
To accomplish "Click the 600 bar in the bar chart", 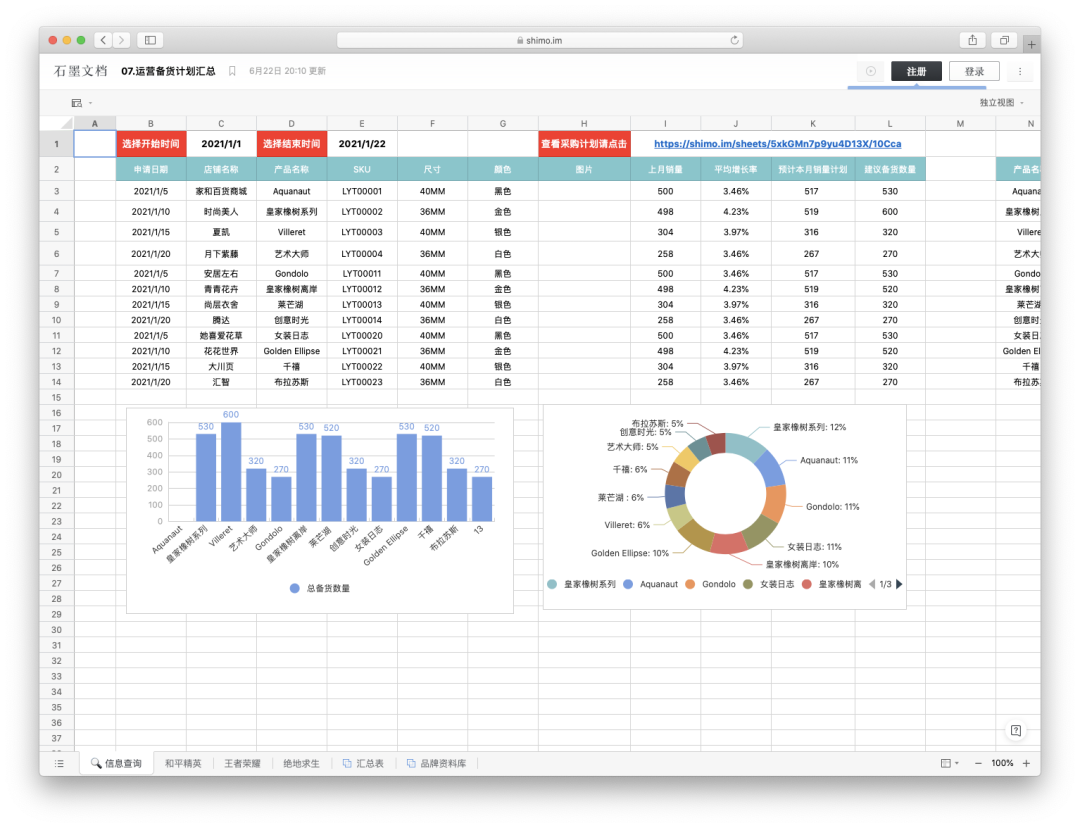I will click(x=231, y=472).
